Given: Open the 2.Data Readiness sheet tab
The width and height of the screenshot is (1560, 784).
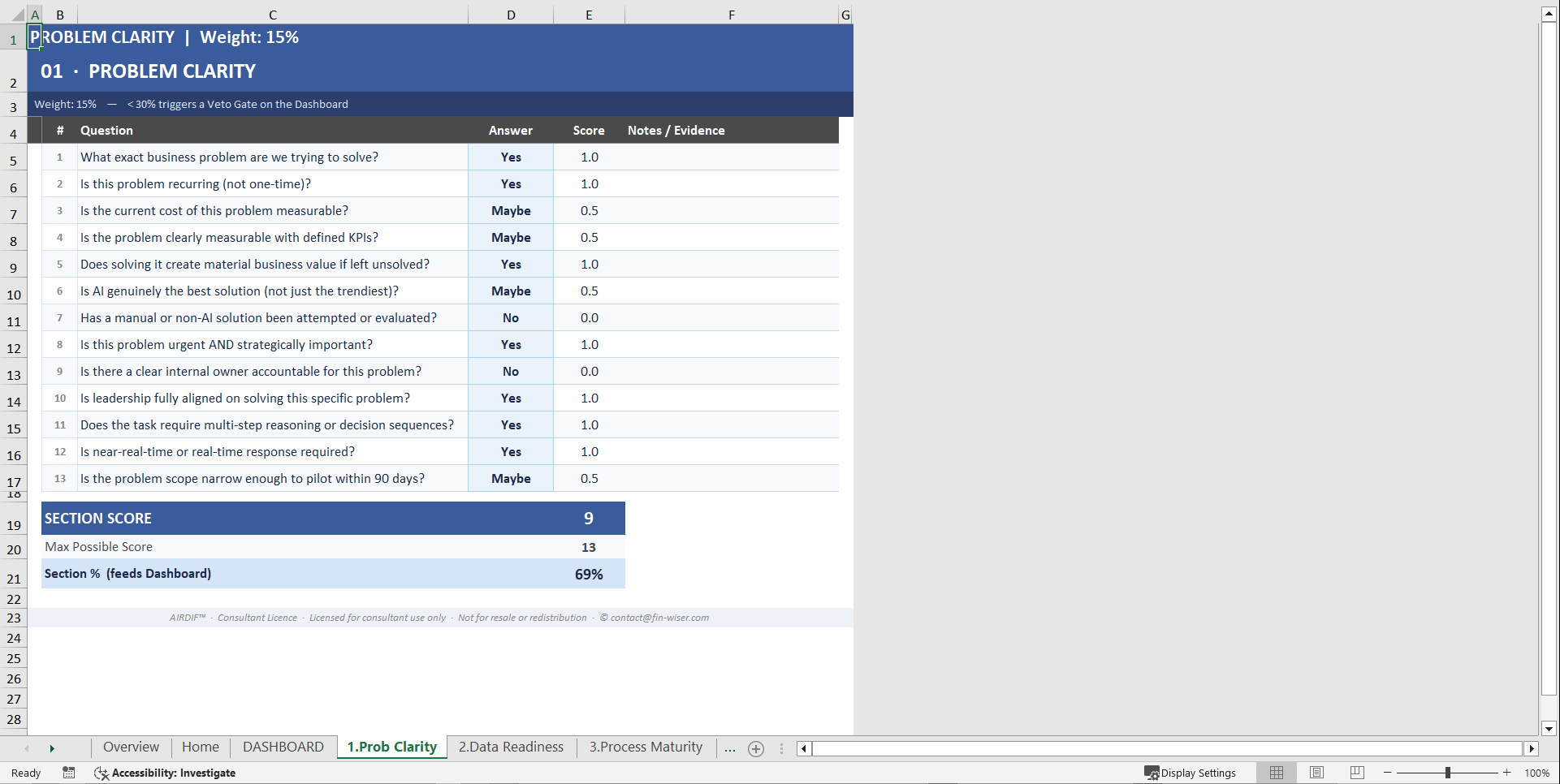Looking at the screenshot, I should click(x=511, y=747).
